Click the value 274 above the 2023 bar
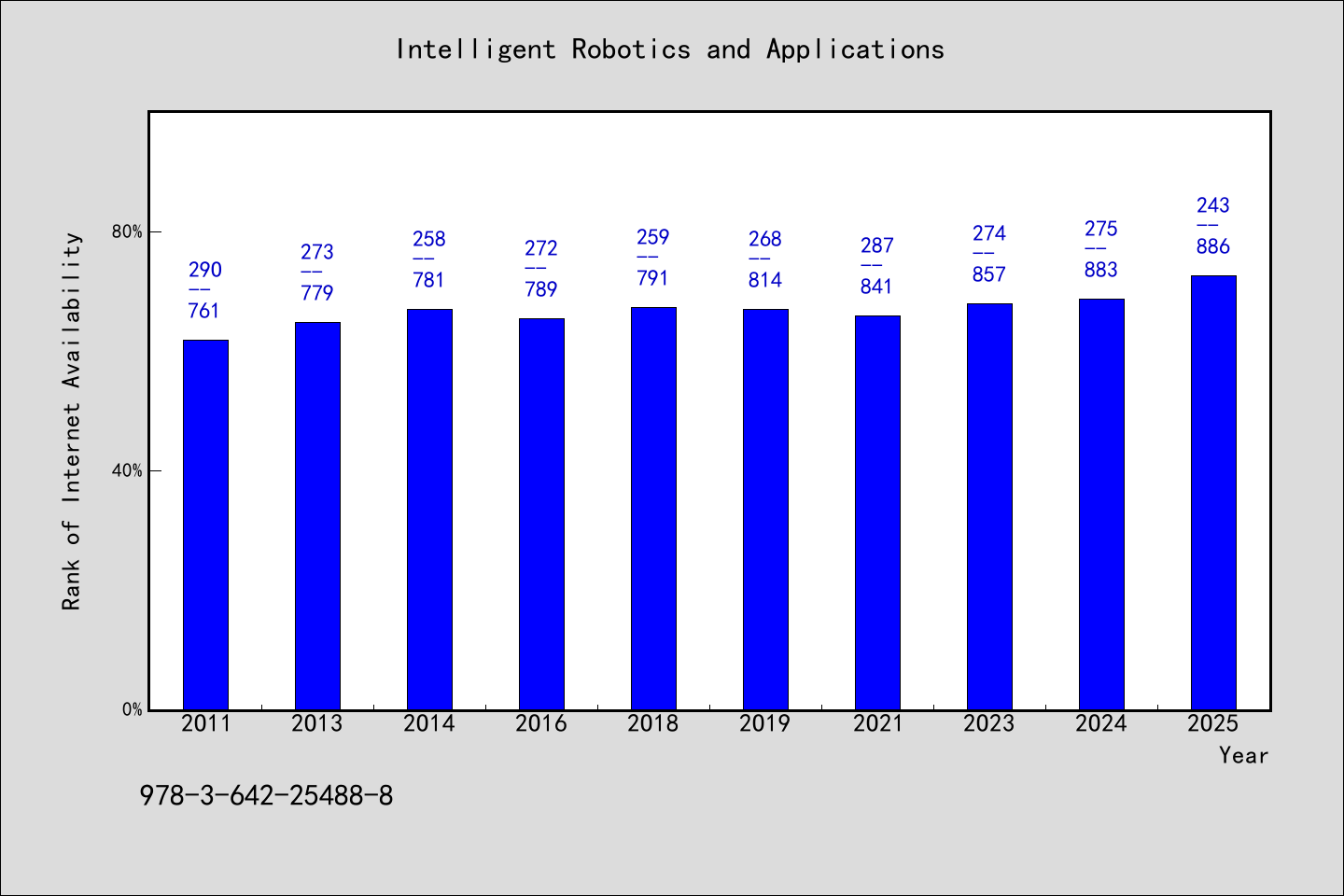 pyautogui.click(x=989, y=233)
